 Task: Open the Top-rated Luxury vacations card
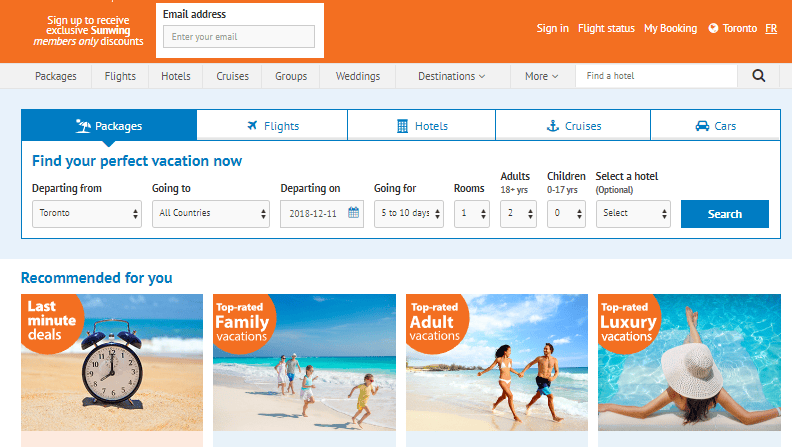point(689,362)
